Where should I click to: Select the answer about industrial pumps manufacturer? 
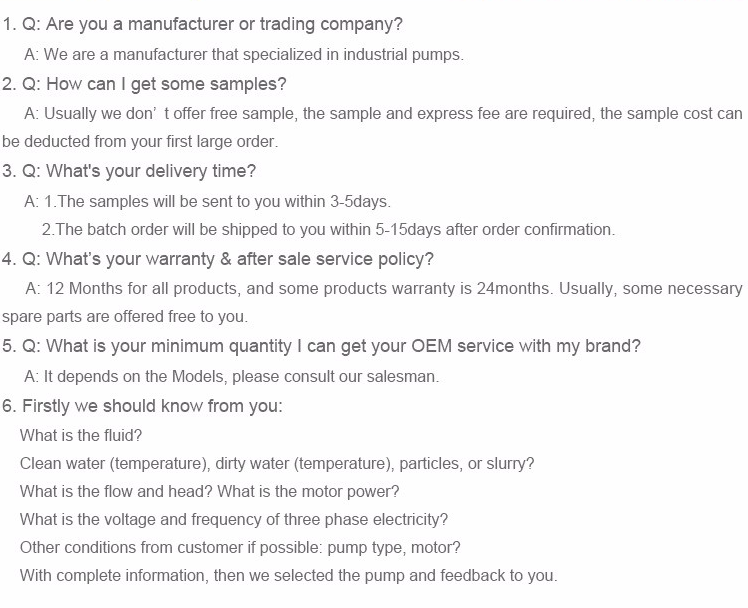tap(244, 54)
